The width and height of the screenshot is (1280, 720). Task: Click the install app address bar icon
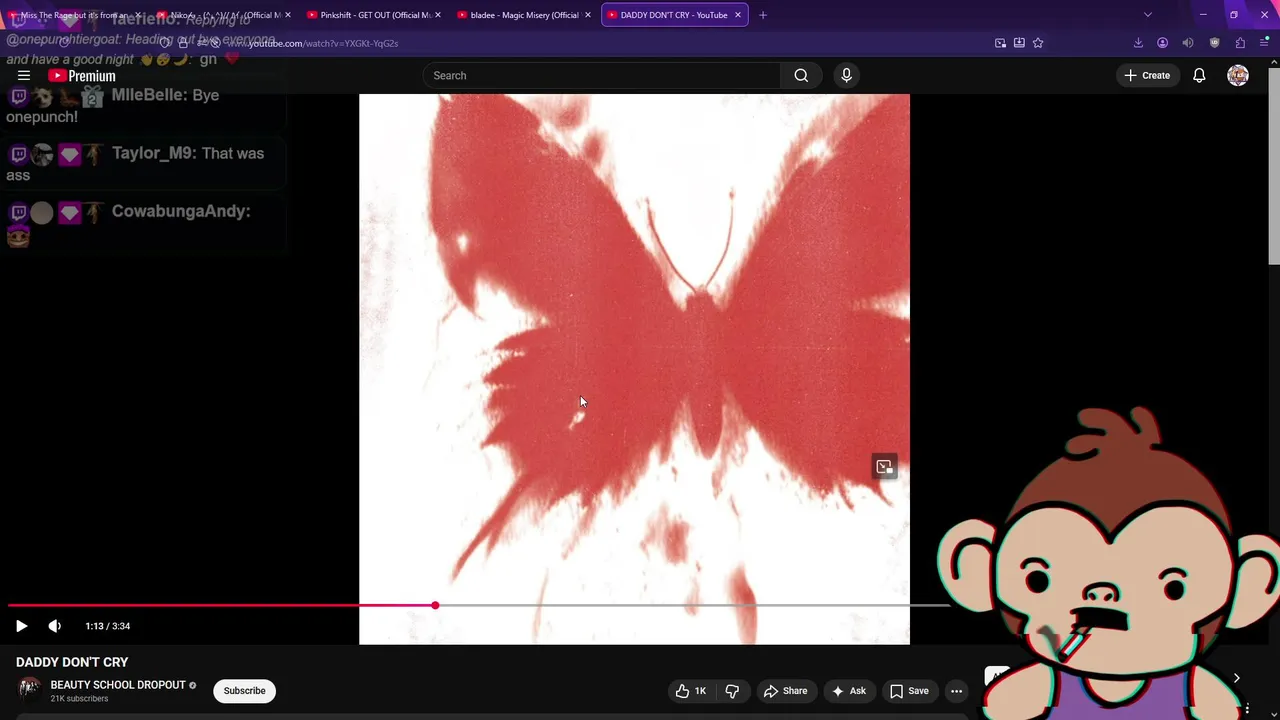(1019, 43)
